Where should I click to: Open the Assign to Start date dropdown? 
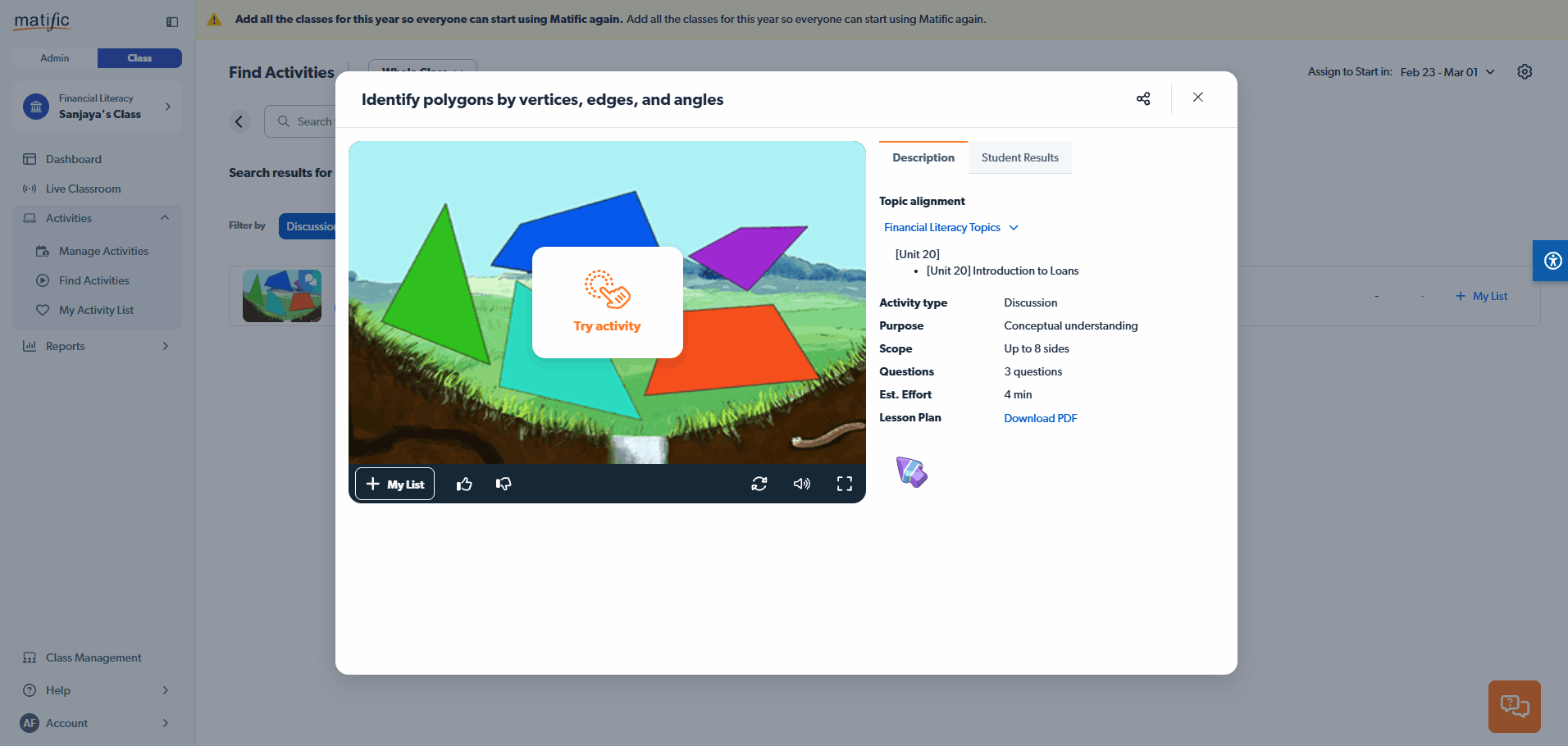[x=1447, y=72]
